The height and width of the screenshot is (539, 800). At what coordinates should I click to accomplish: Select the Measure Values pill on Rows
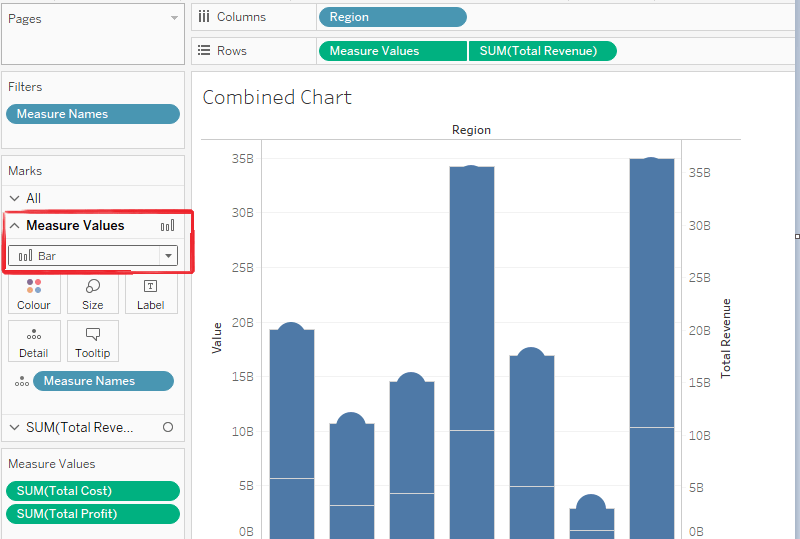click(393, 51)
